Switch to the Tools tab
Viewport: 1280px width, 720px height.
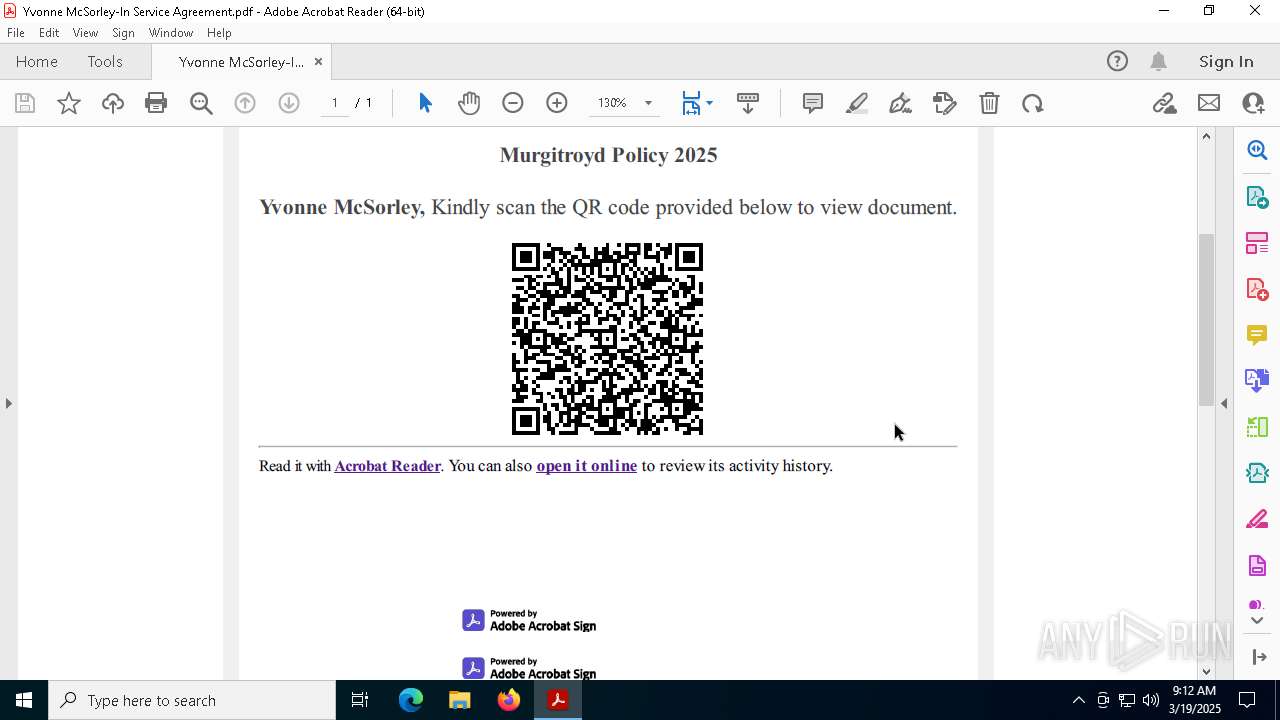(x=105, y=61)
